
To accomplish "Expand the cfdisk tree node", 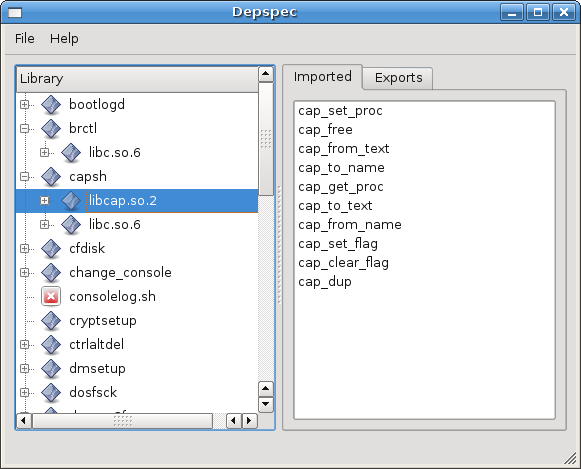I will click(24, 249).
